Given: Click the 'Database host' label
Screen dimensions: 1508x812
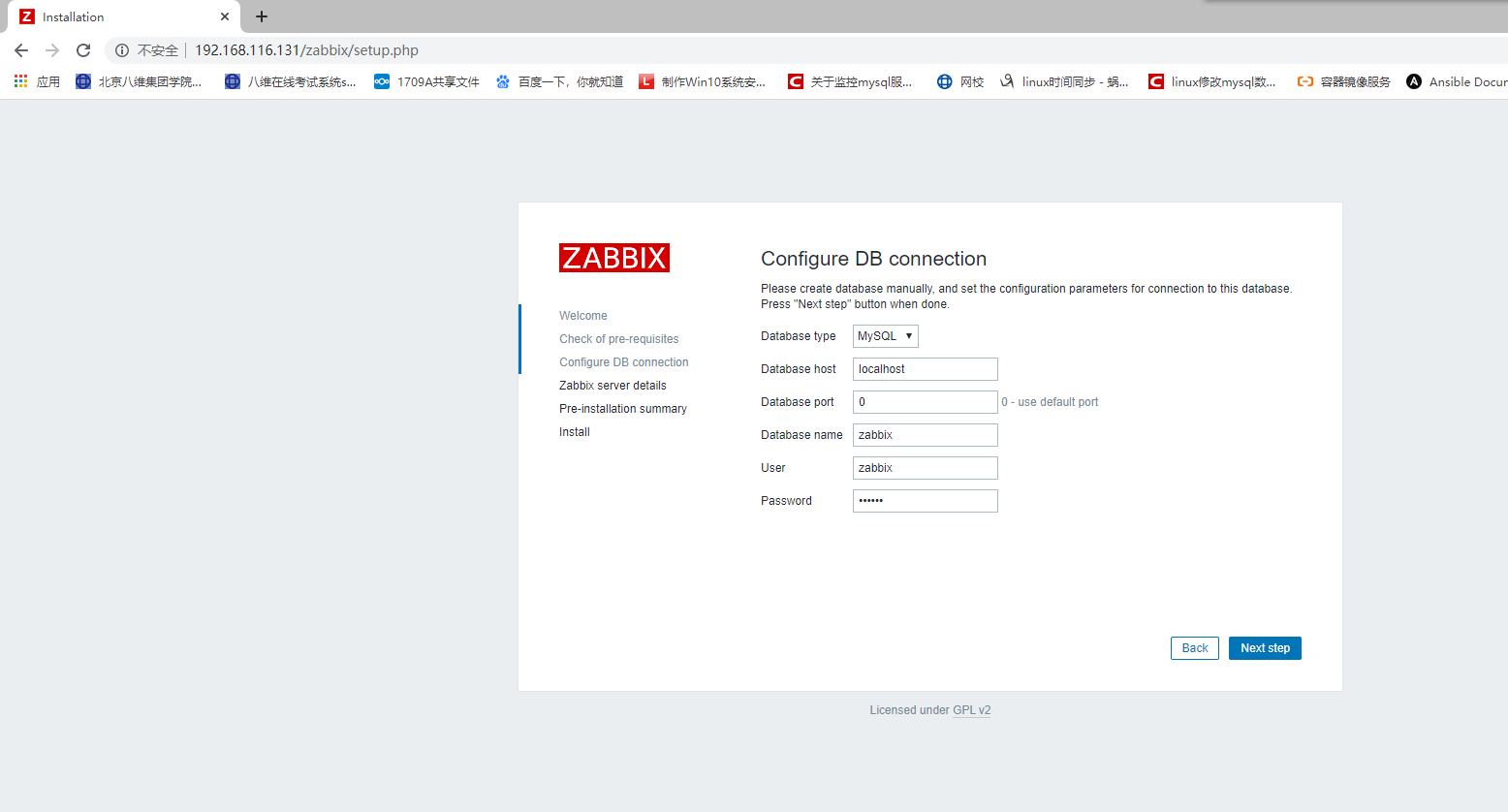Looking at the screenshot, I should pyautogui.click(x=799, y=369).
